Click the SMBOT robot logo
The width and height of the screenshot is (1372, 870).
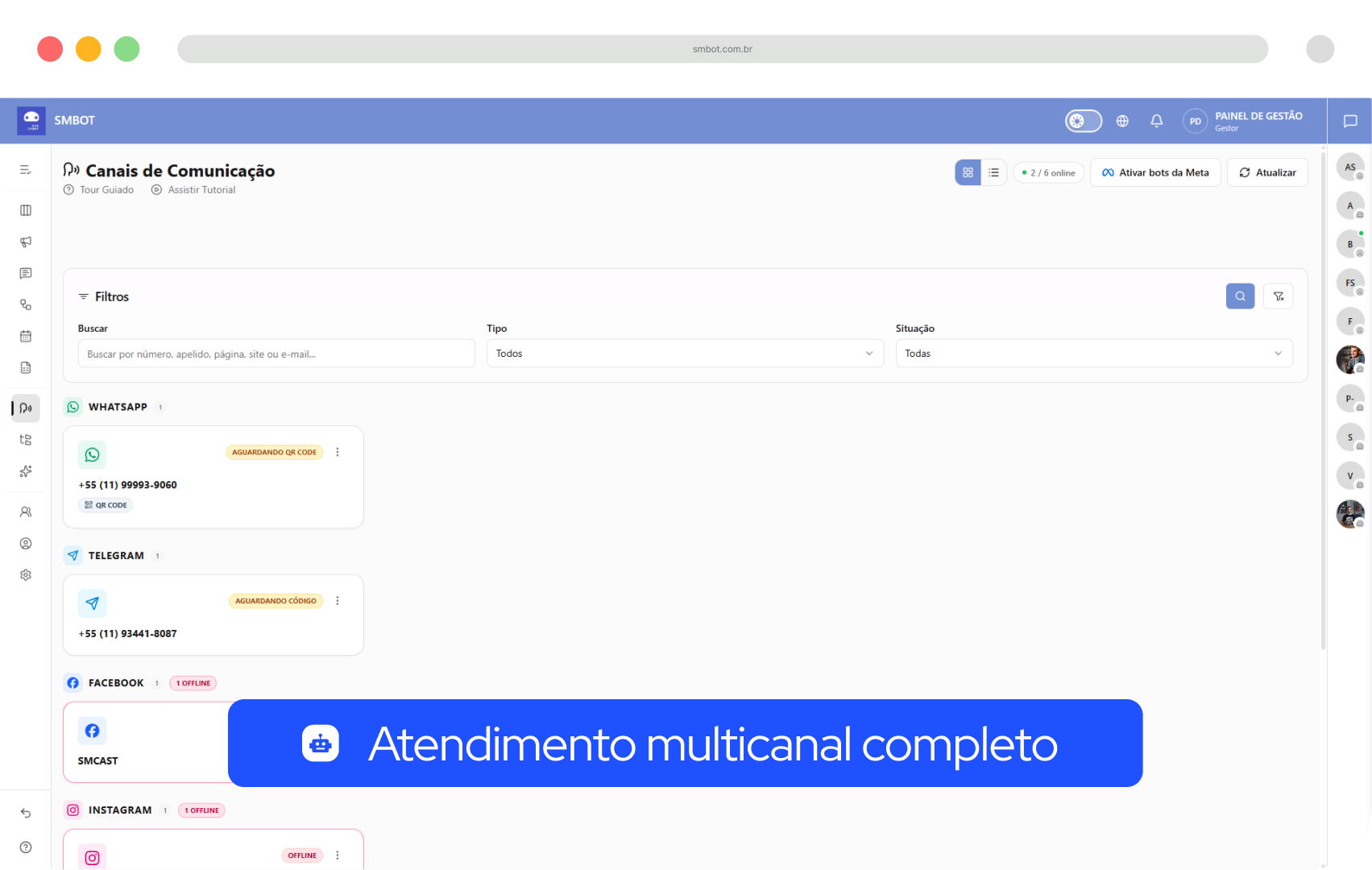[31, 121]
